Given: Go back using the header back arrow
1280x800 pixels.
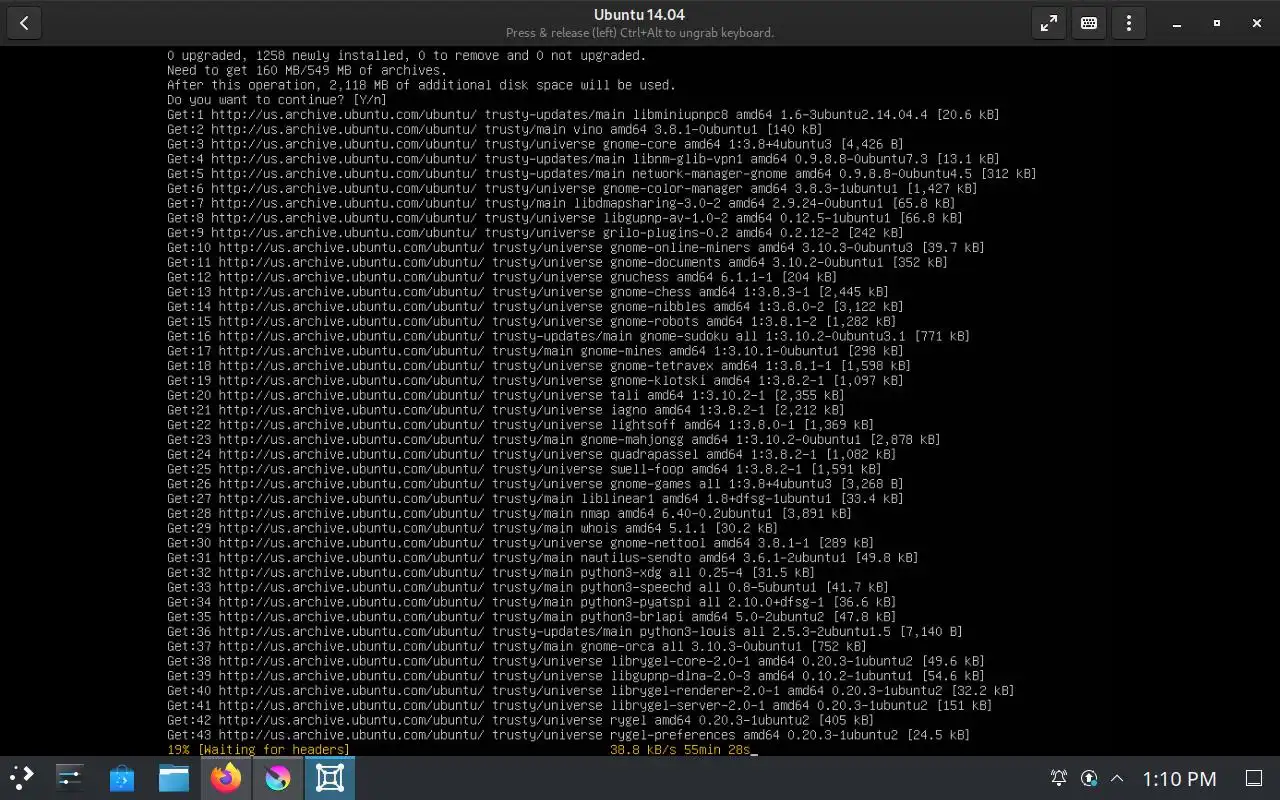Looking at the screenshot, I should 24,23.
